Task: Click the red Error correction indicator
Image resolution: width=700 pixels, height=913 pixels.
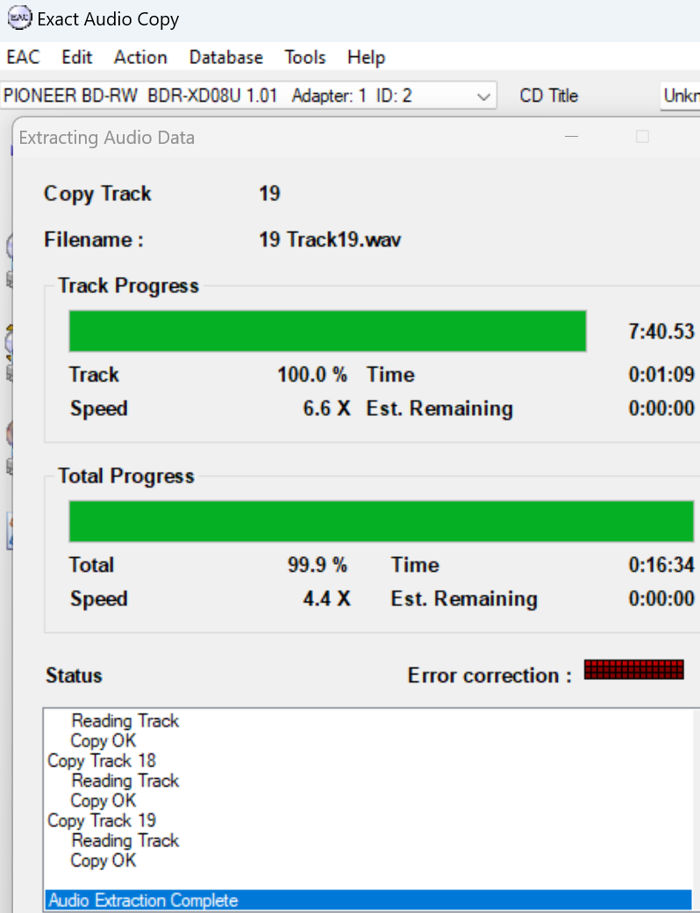Action: (634, 670)
